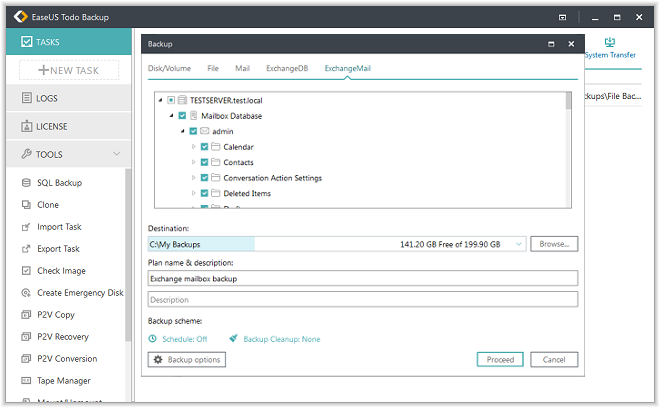Toggle the Contacts folder checkbox

point(204,162)
